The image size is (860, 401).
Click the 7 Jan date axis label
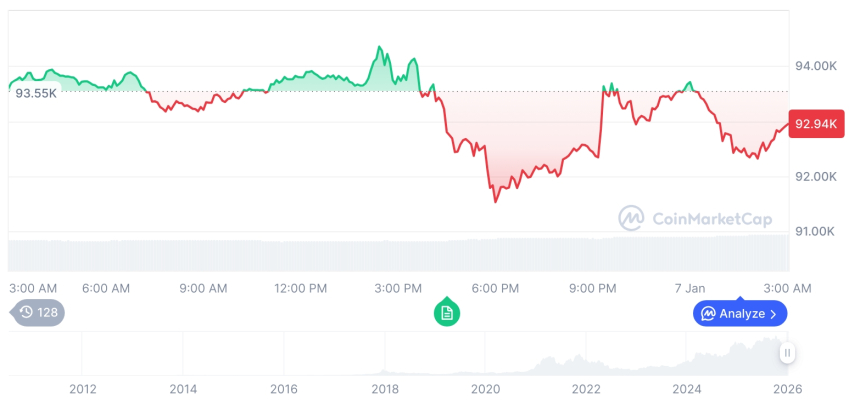point(688,288)
